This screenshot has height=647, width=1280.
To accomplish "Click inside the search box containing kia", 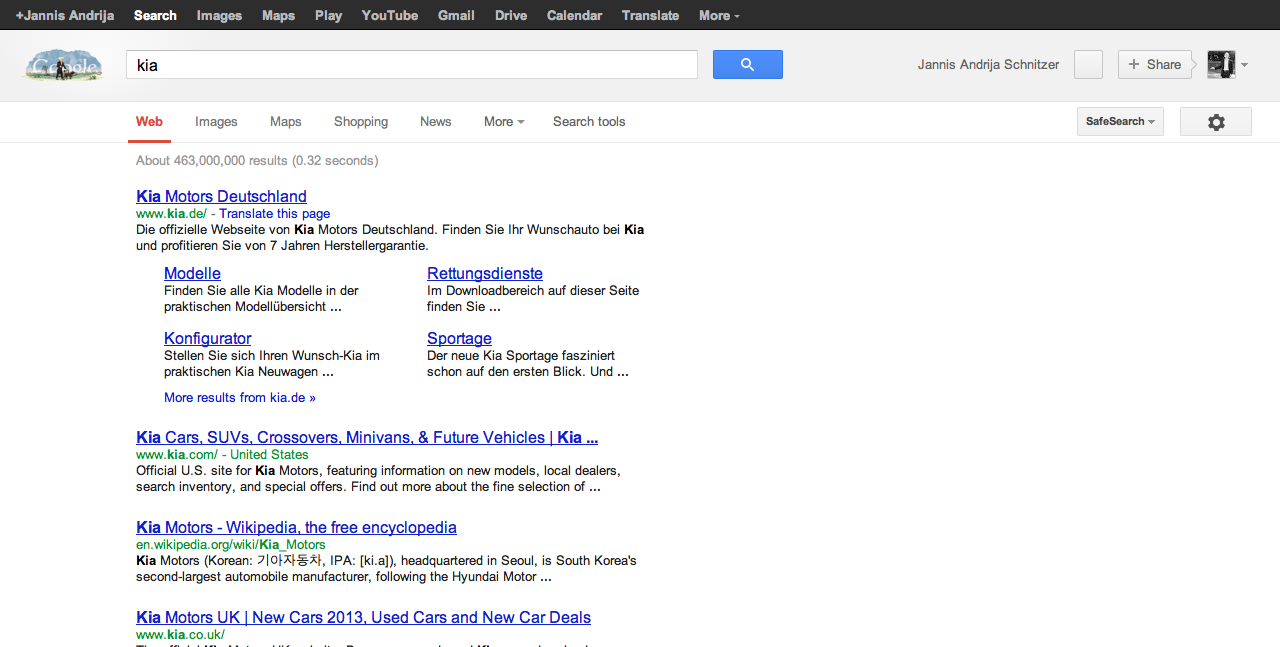I will (x=412, y=65).
